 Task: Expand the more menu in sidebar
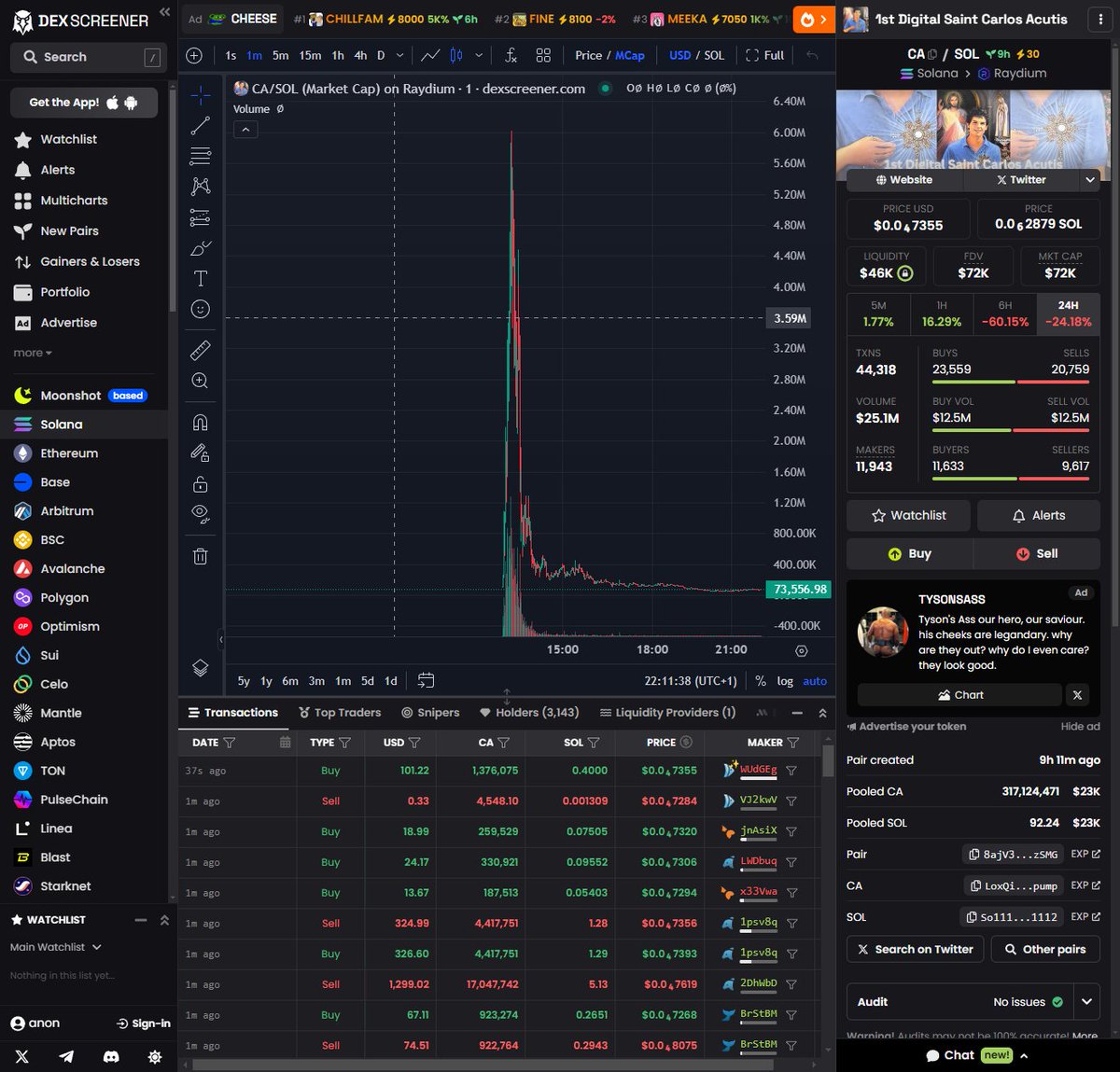(x=33, y=353)
